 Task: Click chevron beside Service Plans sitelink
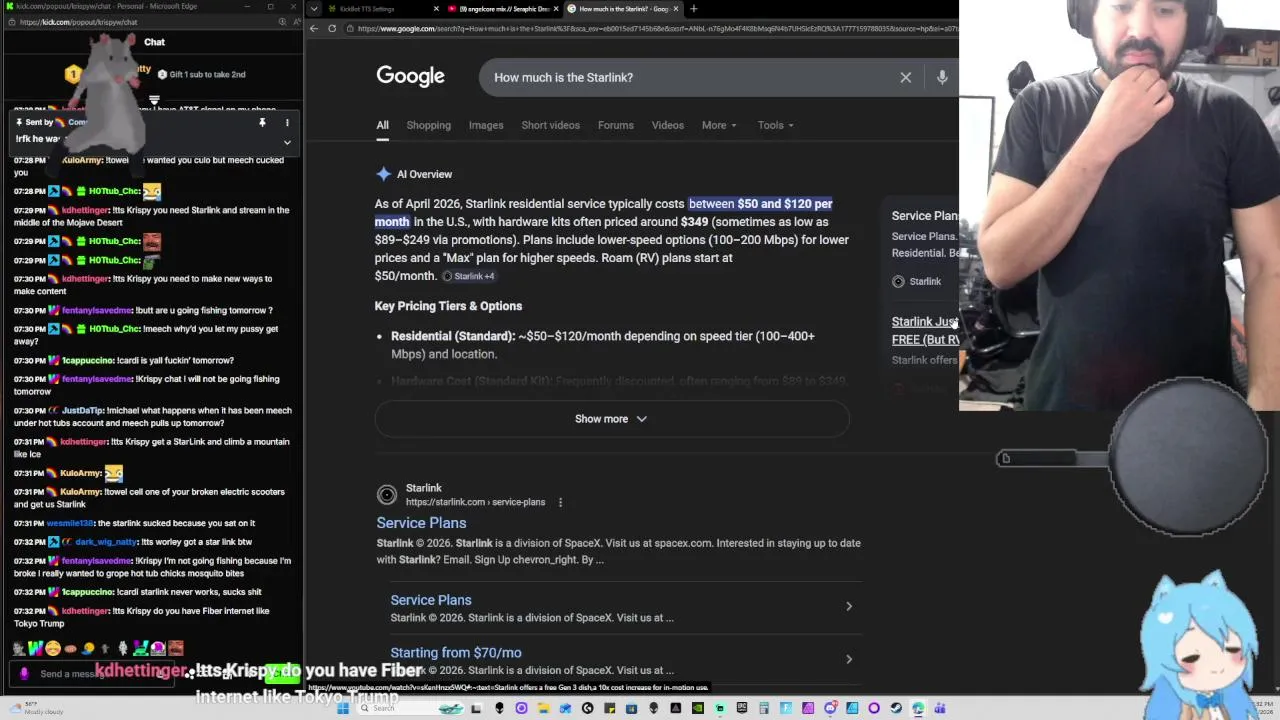tap(849, 606)
